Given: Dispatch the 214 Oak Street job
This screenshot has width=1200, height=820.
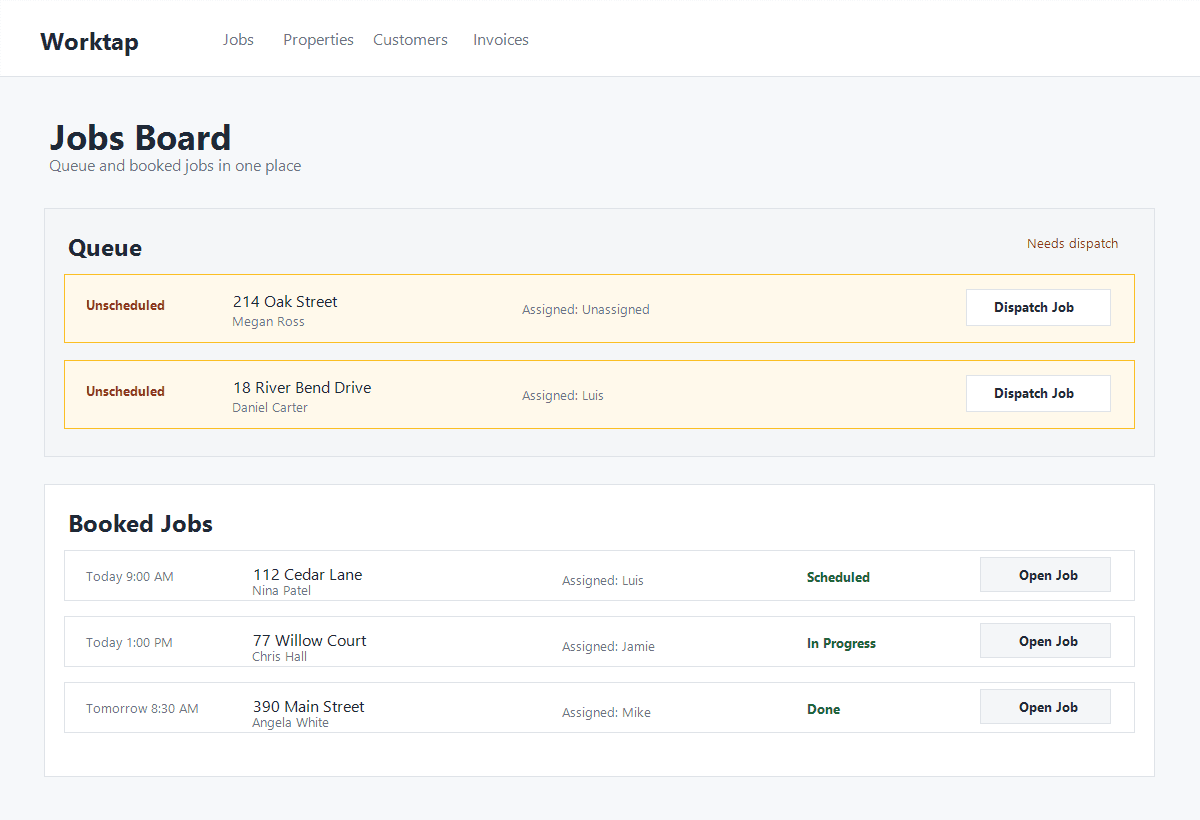Looking at the screenshot, I should click(x=1038, y=307).
